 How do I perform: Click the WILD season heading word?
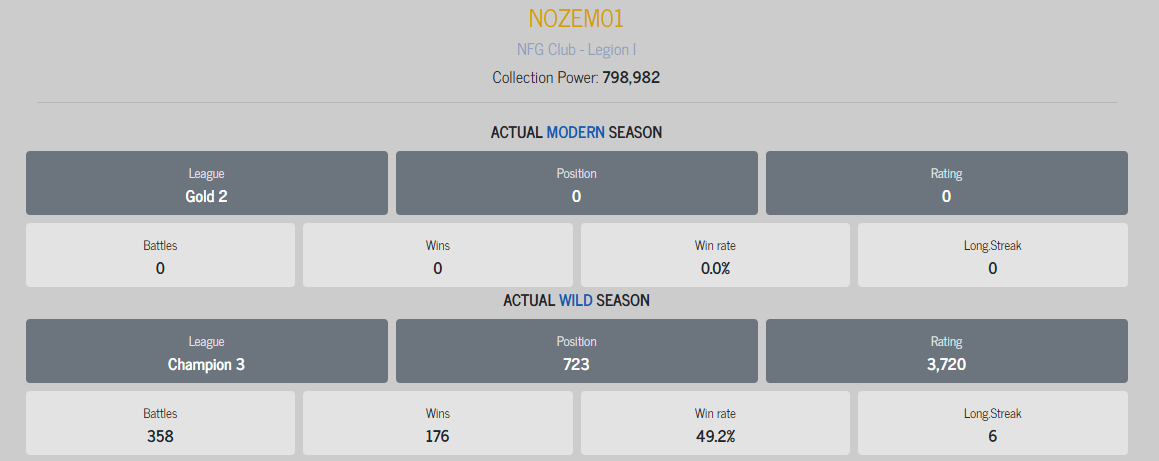coord(576,301)
